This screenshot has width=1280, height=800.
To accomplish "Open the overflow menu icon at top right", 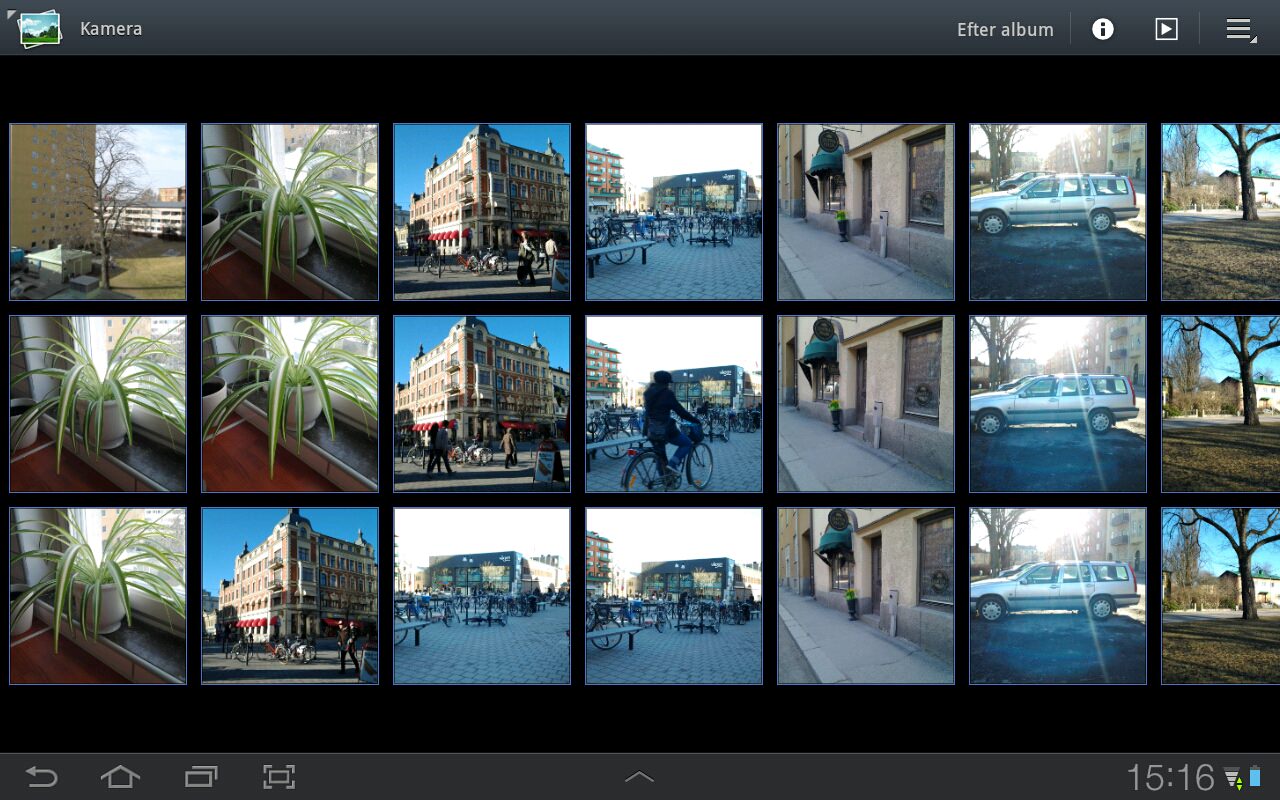I will (1240, 29).
